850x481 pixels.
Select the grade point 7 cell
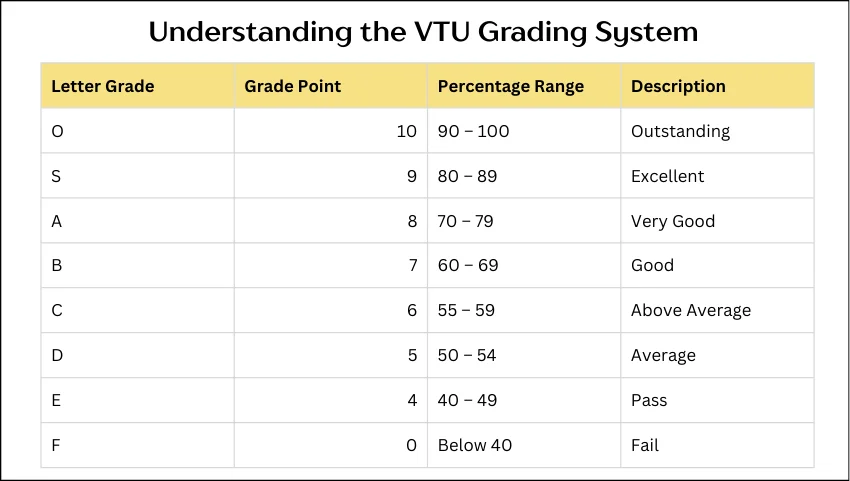point(412,265)
